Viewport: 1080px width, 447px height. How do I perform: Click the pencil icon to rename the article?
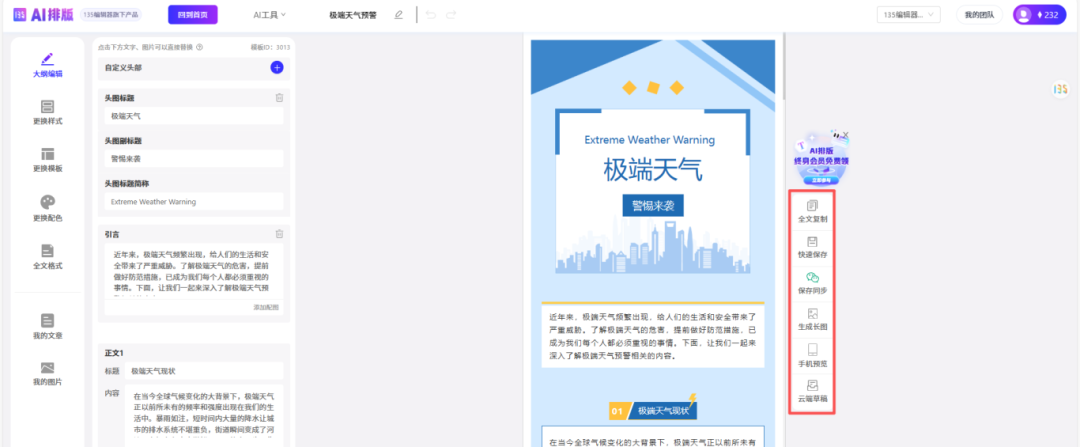click(x=398, y=14)
